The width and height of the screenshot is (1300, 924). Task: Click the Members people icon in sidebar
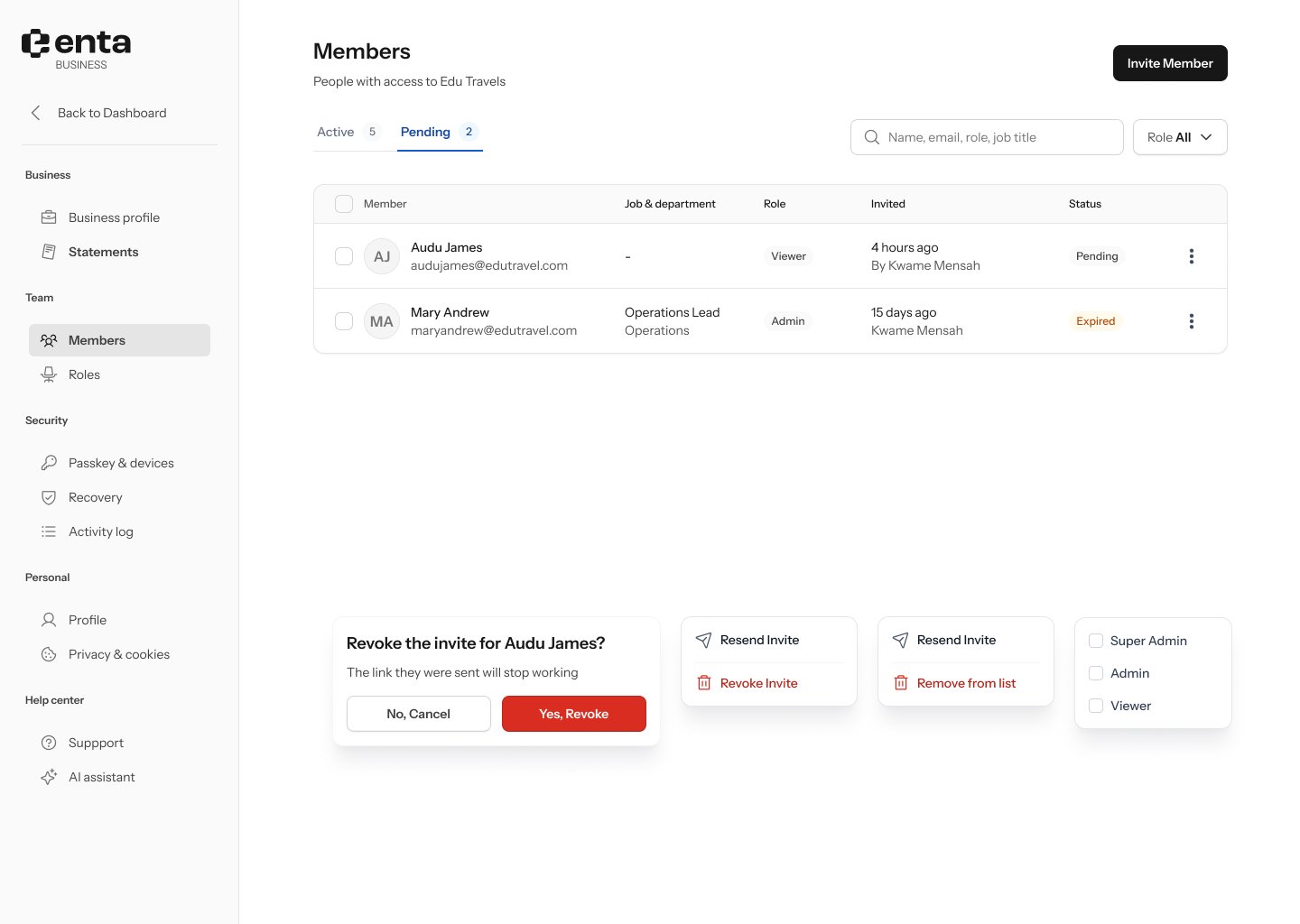[49, 340]
